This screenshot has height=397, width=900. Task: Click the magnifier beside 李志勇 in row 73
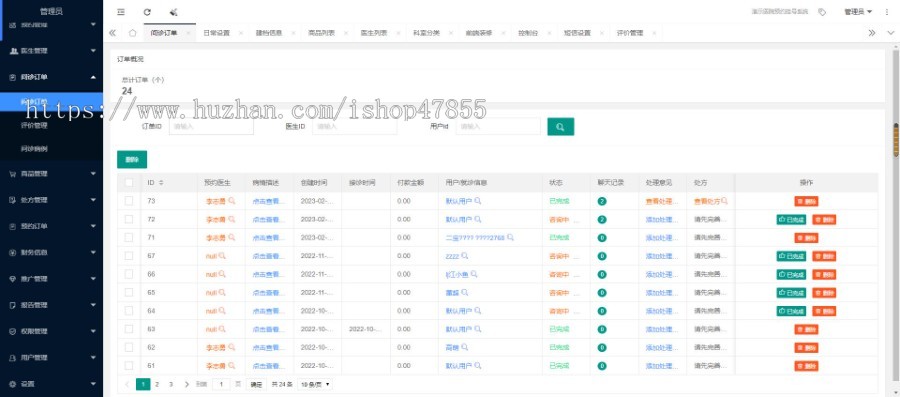[231, 201]
